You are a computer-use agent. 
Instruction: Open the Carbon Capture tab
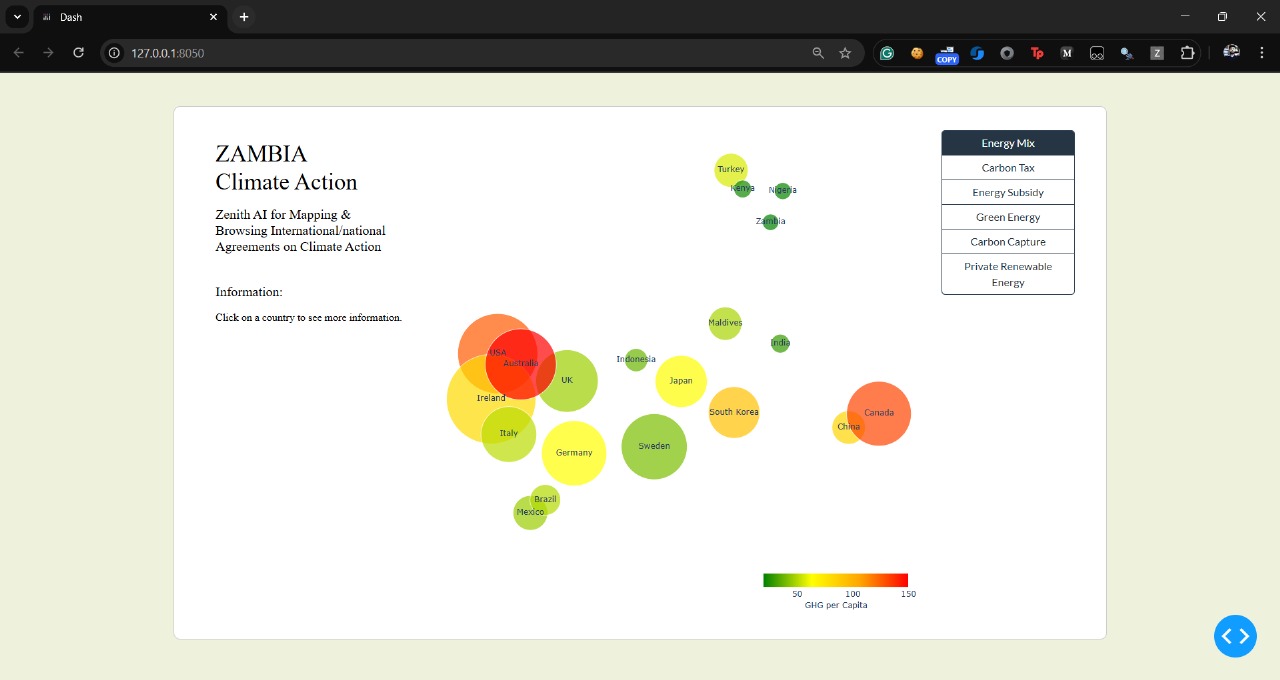[1008, 242]
